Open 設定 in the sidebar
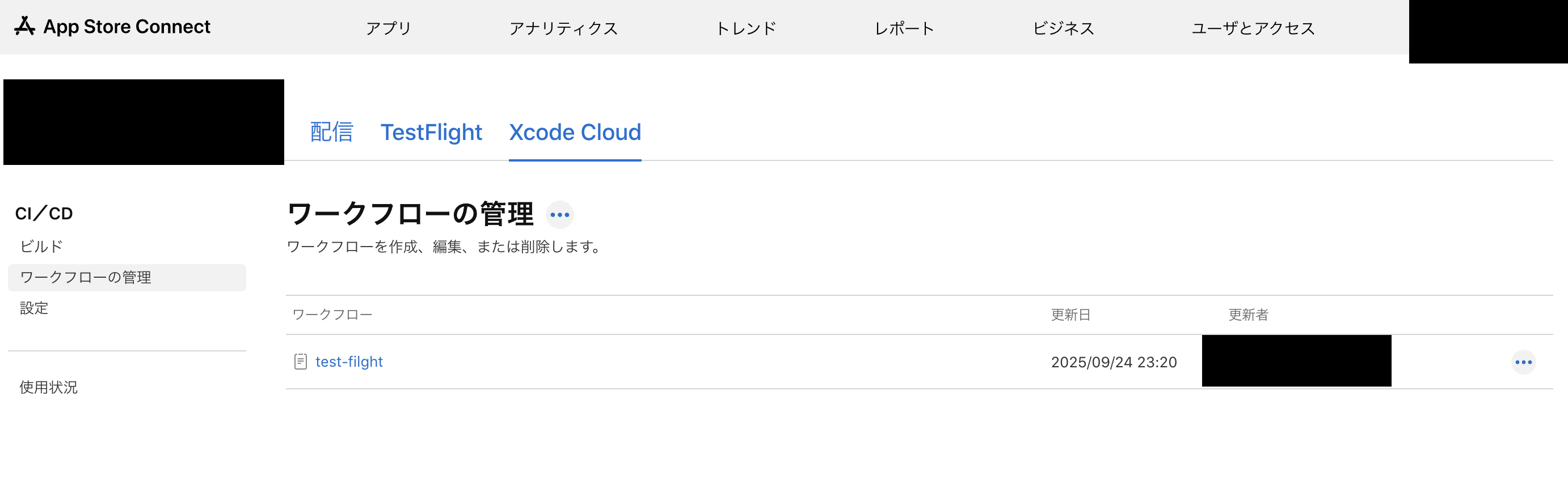This screenshot has height=492, width=1568. [x=34, y=308]
